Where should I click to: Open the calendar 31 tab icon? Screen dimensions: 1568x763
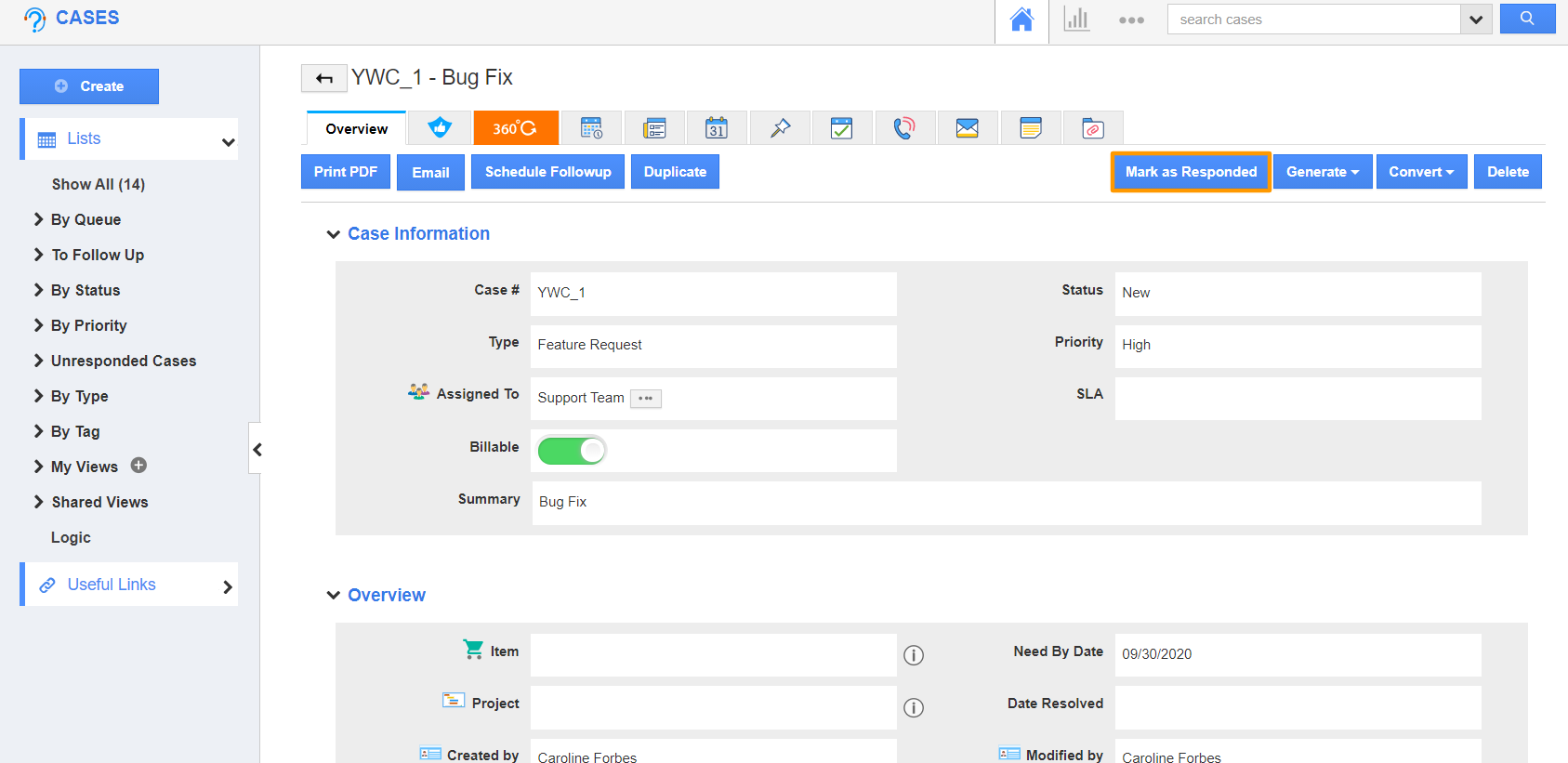(716, 128)
